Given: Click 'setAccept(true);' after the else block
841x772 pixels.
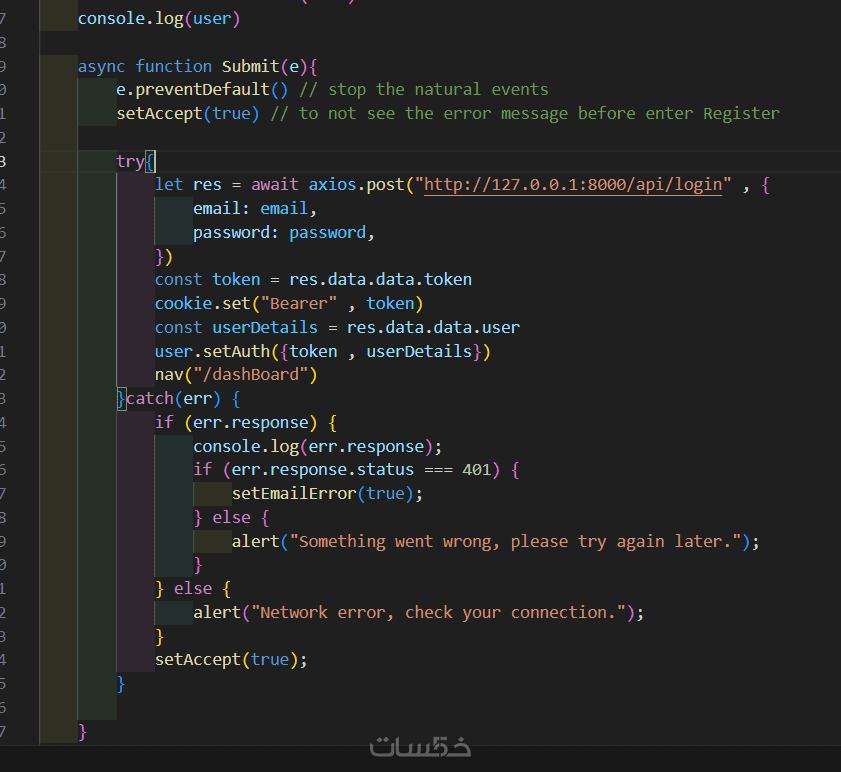Looking at the screenshot, I should (x=231, y=659).
